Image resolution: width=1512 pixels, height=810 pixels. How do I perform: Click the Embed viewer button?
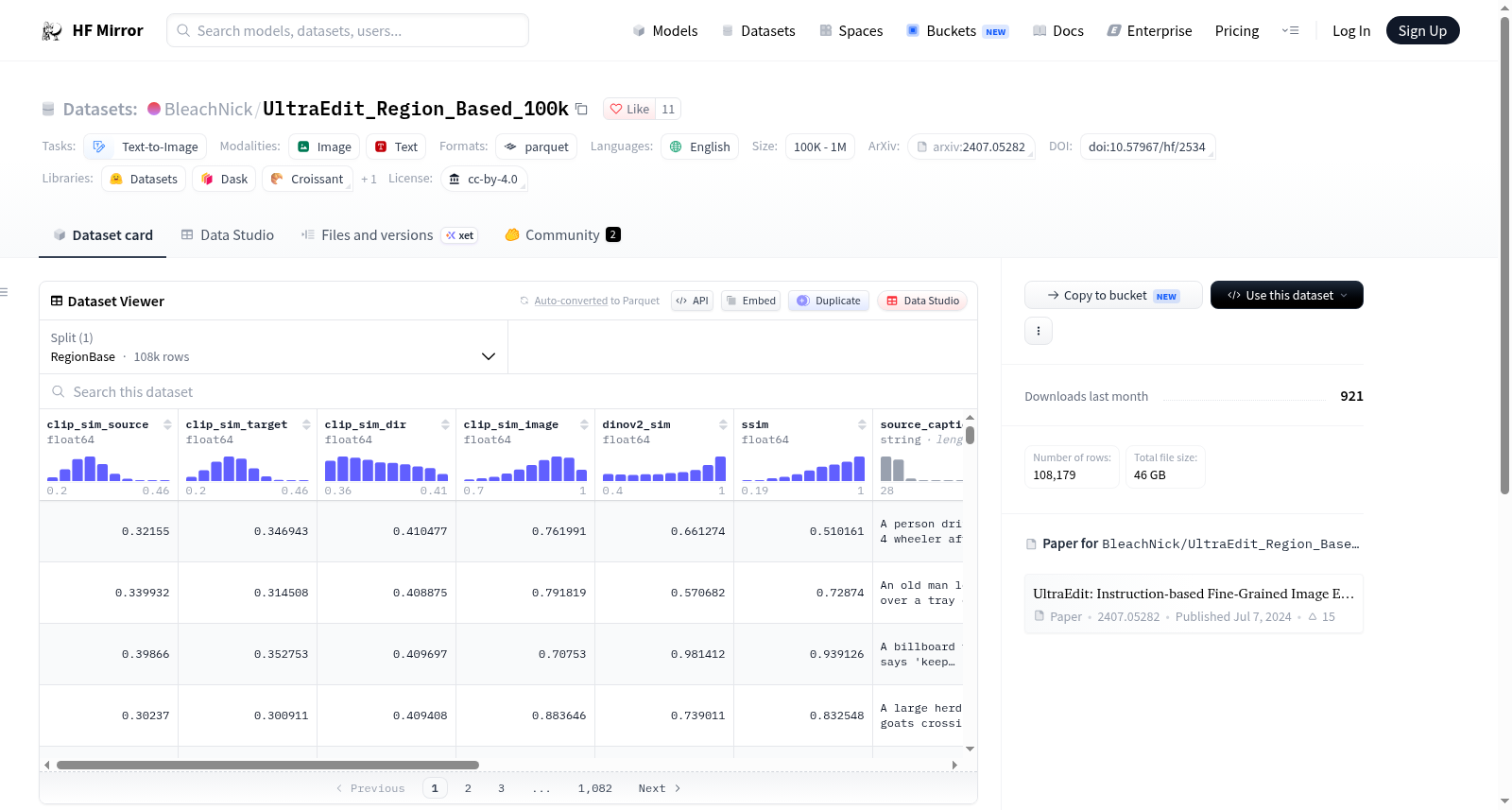point(750,301)
